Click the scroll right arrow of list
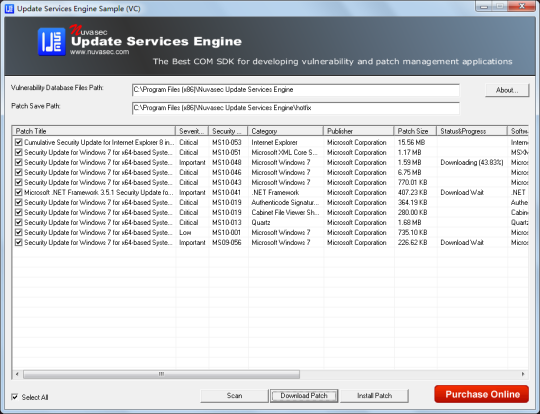This screenshot has height=414, width=540. click(523, 374)
